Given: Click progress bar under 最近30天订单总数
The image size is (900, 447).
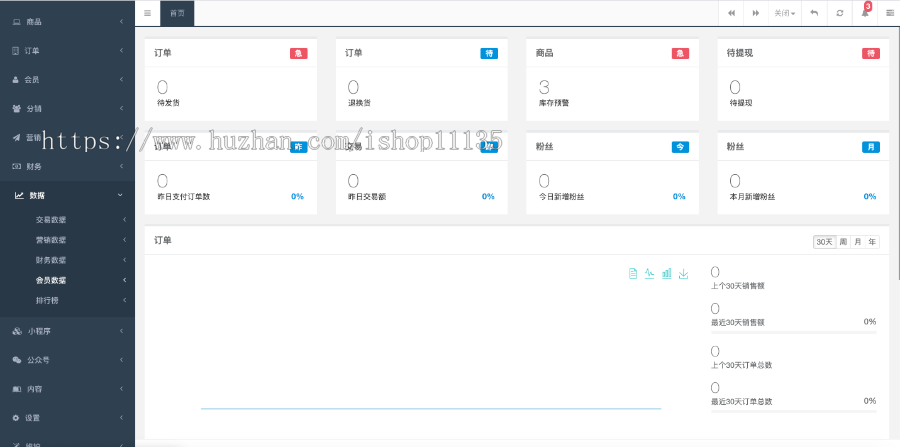Looking at the screenshot, I should click(x=794, y=411).
